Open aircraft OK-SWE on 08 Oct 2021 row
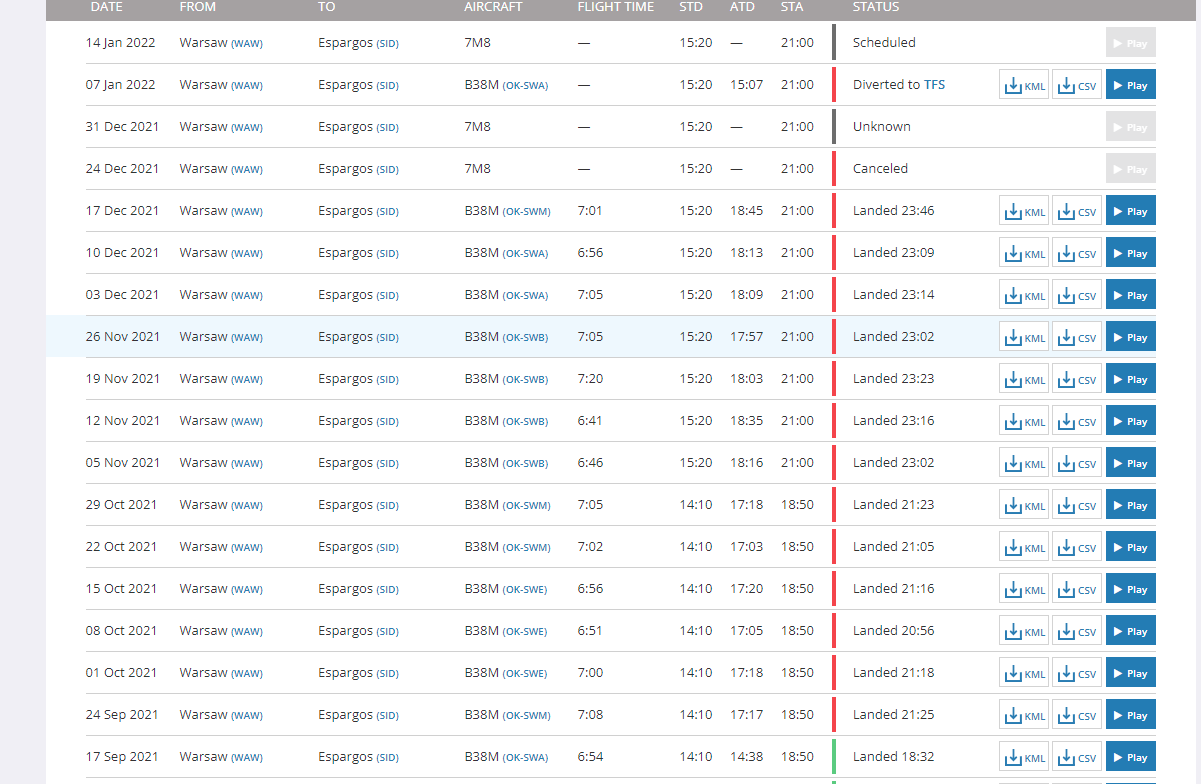 (x=525, y=632)
